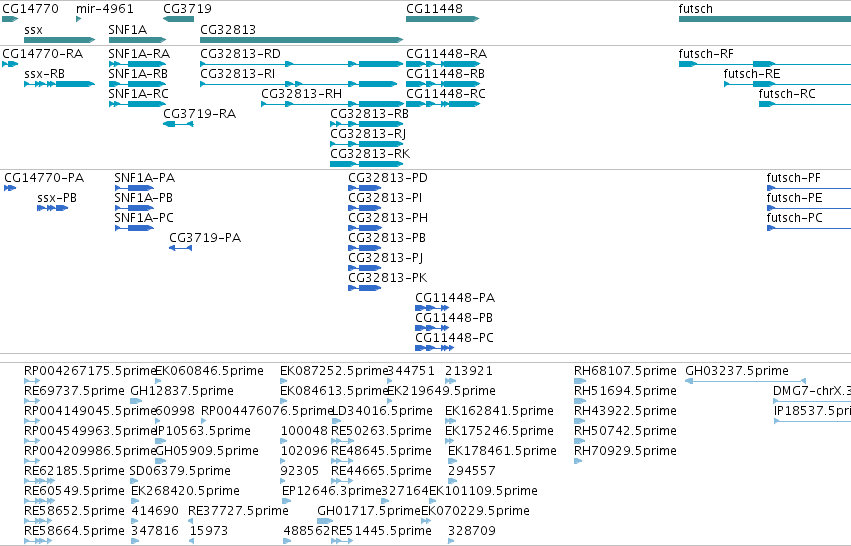Select EST RE37727.5prime
Viewport: 851px width, 546px height.
click(x=238, y=511)
